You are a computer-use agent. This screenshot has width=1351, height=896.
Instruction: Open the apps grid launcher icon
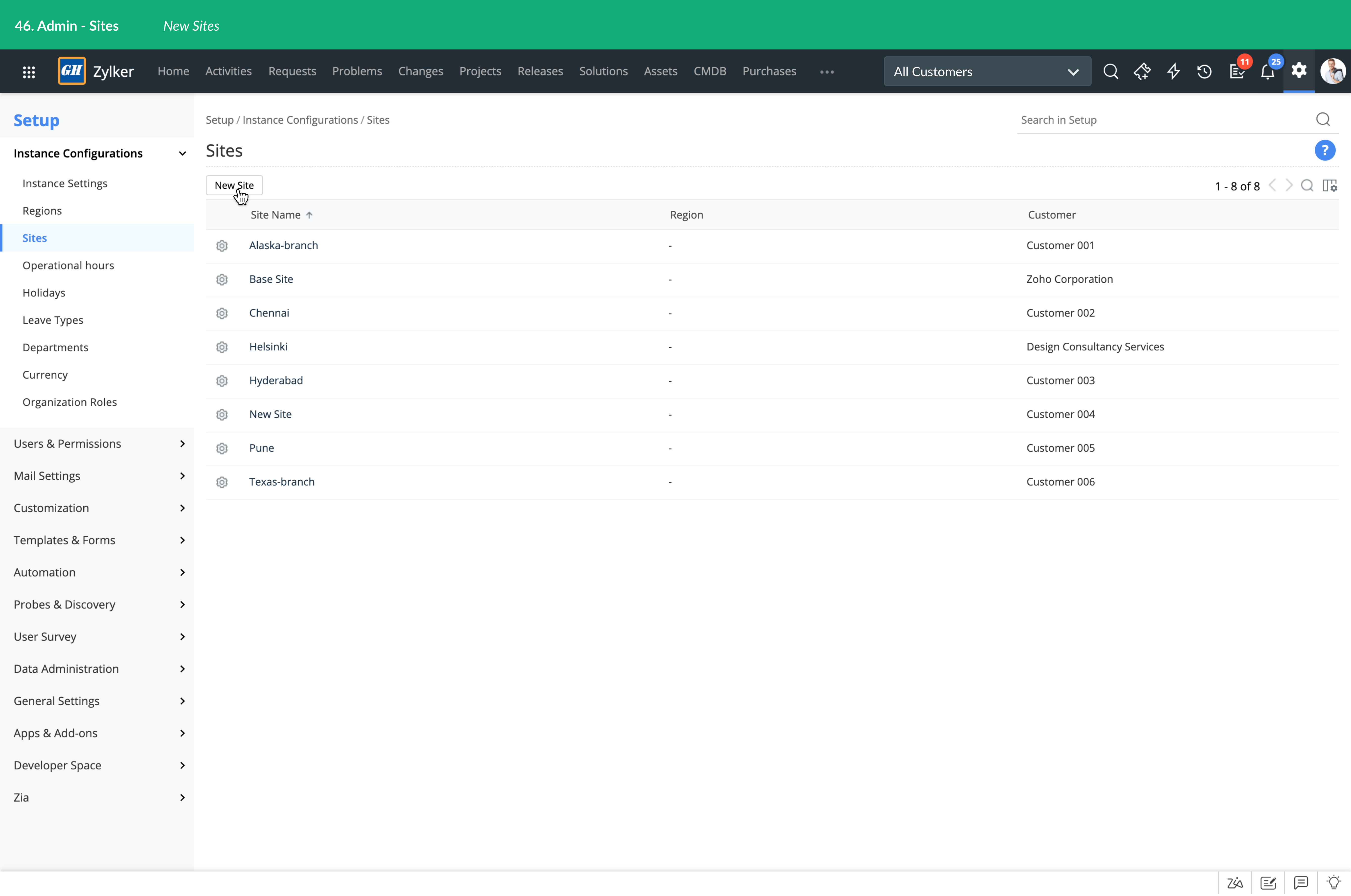29,71
